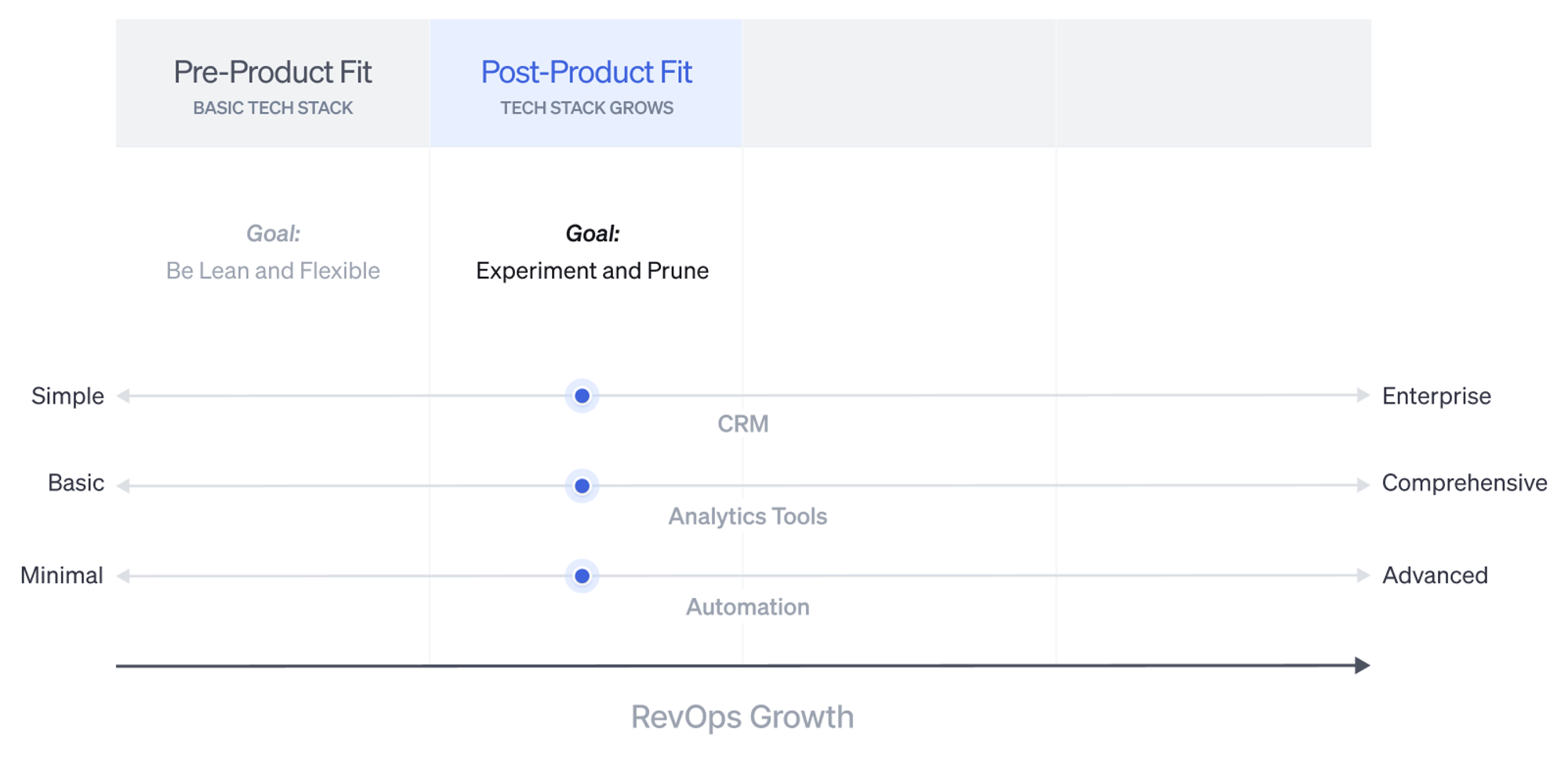Viewport: 1568px width, 764px height.
Task: Click the Experiment and Prune goal text
Action: pos(592,270)
